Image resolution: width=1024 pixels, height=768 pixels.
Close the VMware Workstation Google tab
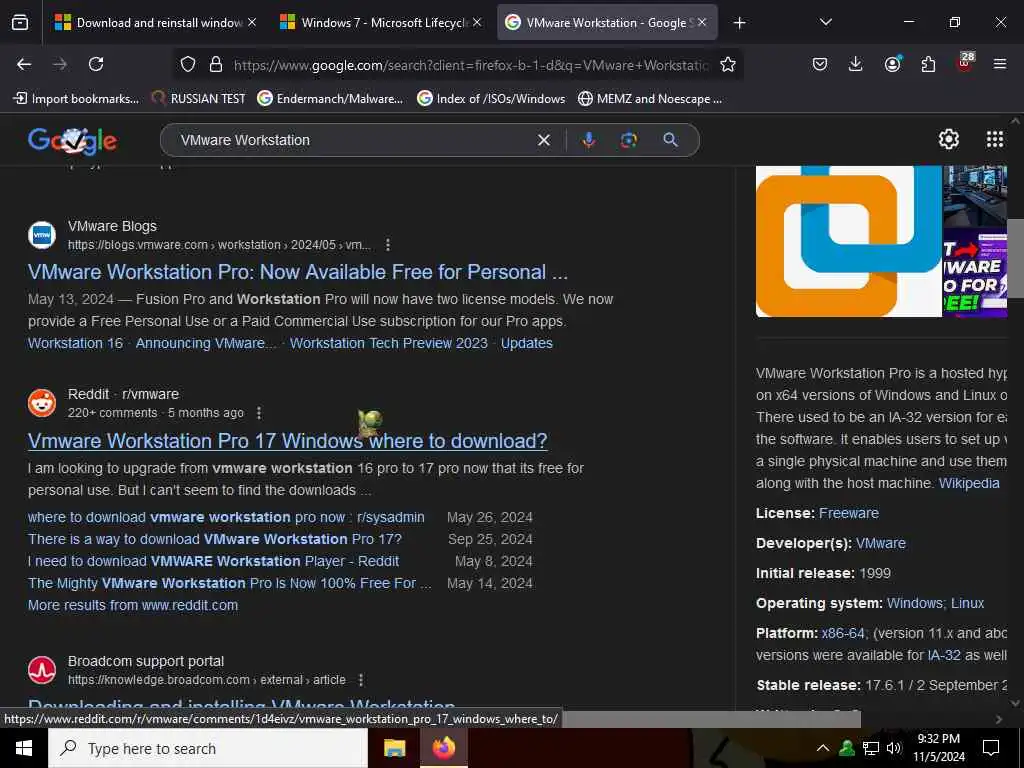702,22
